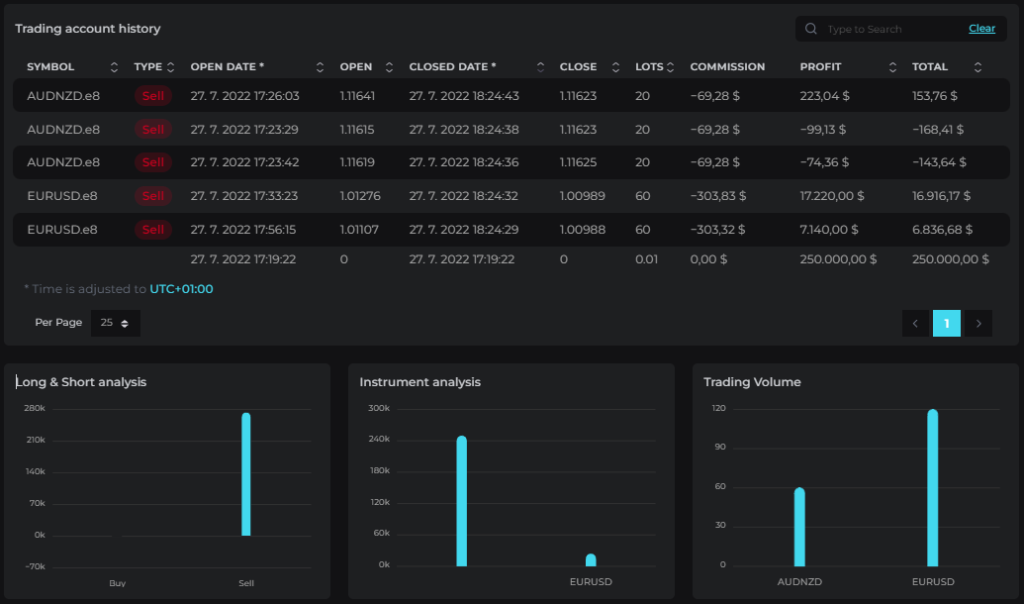Click Sell badge for 17:26:03 trade
The width and height of the screenshot is (1024, 604).
(x=153, y=96)
